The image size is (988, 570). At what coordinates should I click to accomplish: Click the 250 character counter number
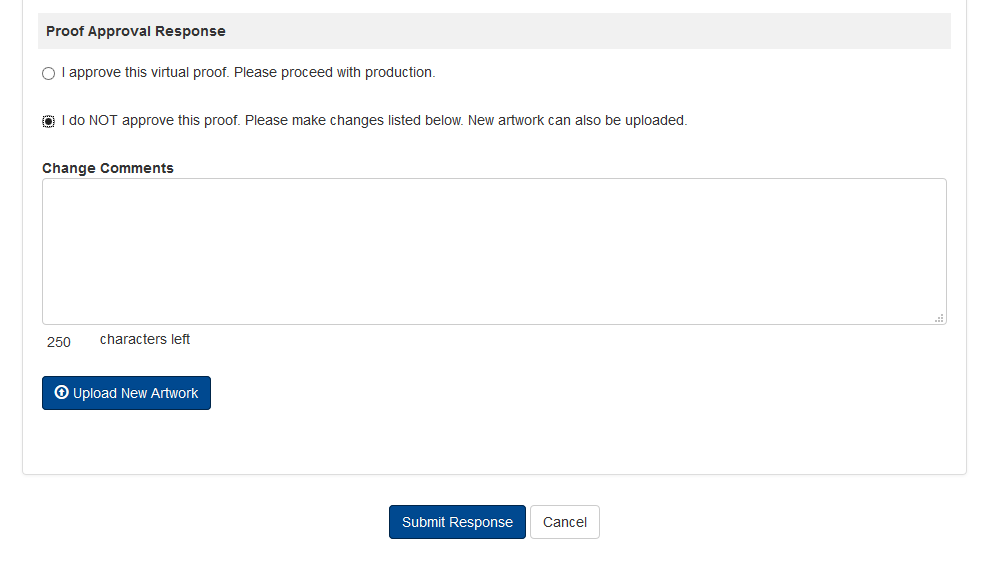(x=59, y=342)
